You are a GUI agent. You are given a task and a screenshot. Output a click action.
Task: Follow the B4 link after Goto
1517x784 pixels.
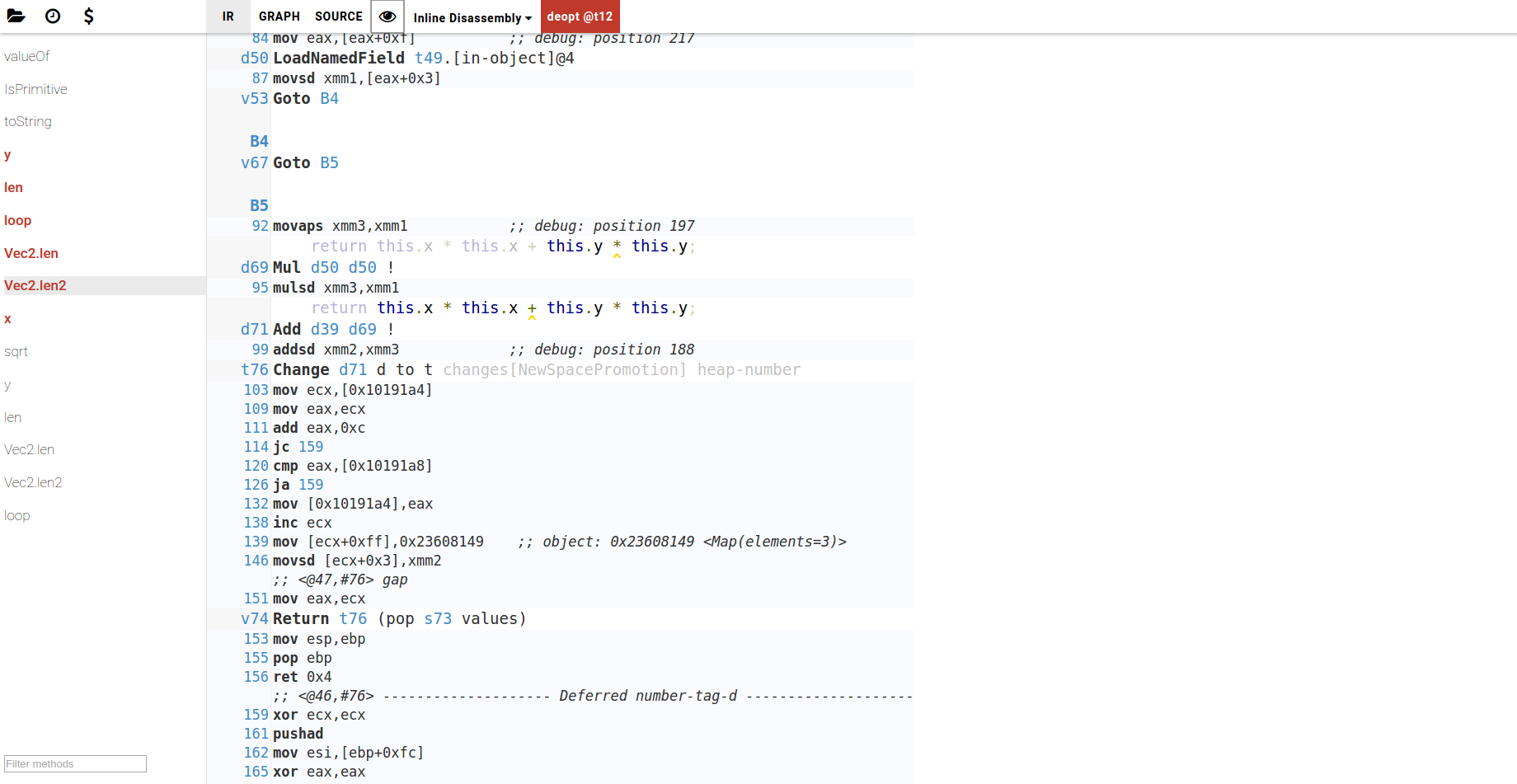click(x=329, y=98)
